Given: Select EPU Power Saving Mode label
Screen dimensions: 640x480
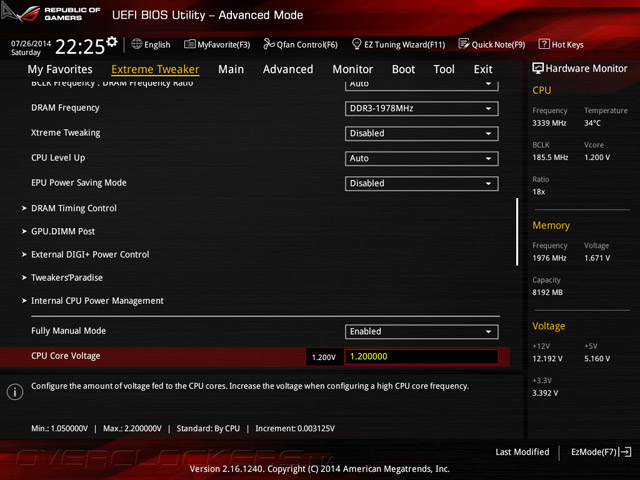Looking at the screenshot, I should coord(79,183).
